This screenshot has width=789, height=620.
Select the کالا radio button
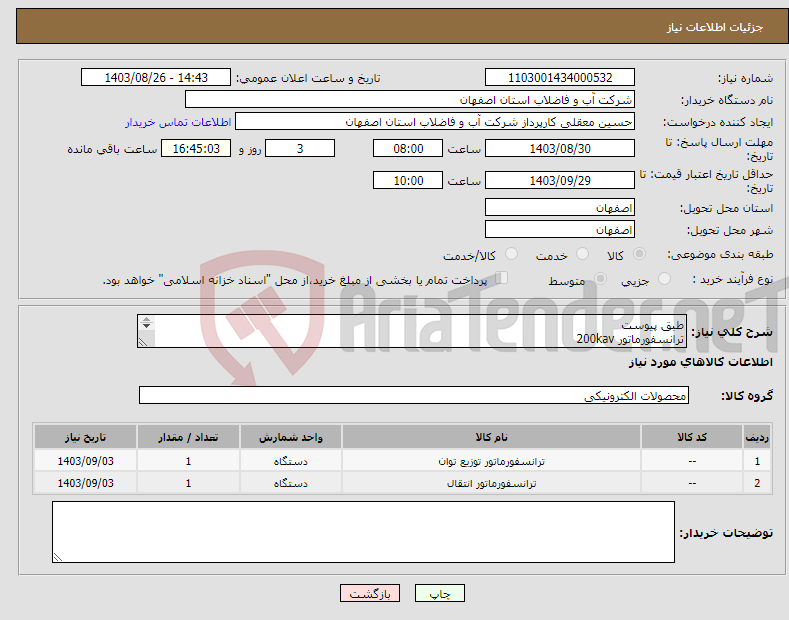click(x=639, y=254)
